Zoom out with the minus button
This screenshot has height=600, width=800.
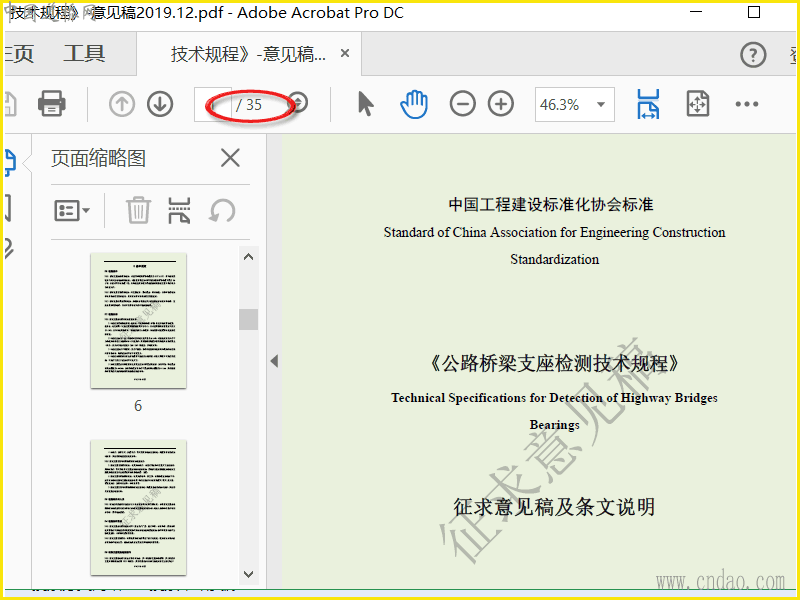pyautogui.click(x=463, y=104)
